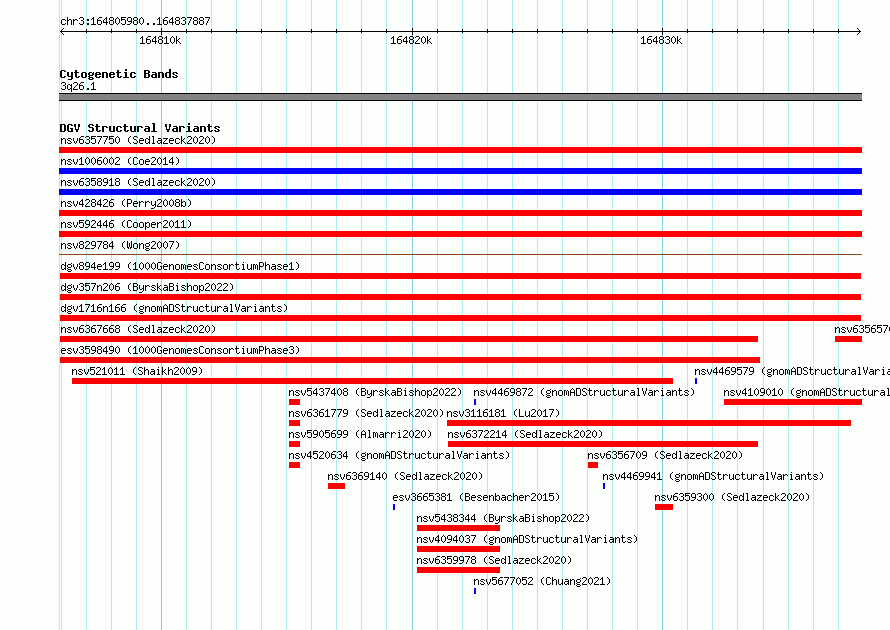Click the nsv6359978 (Sedlazeck2020) label
890x630 pixels.
(x=494, y=560)
